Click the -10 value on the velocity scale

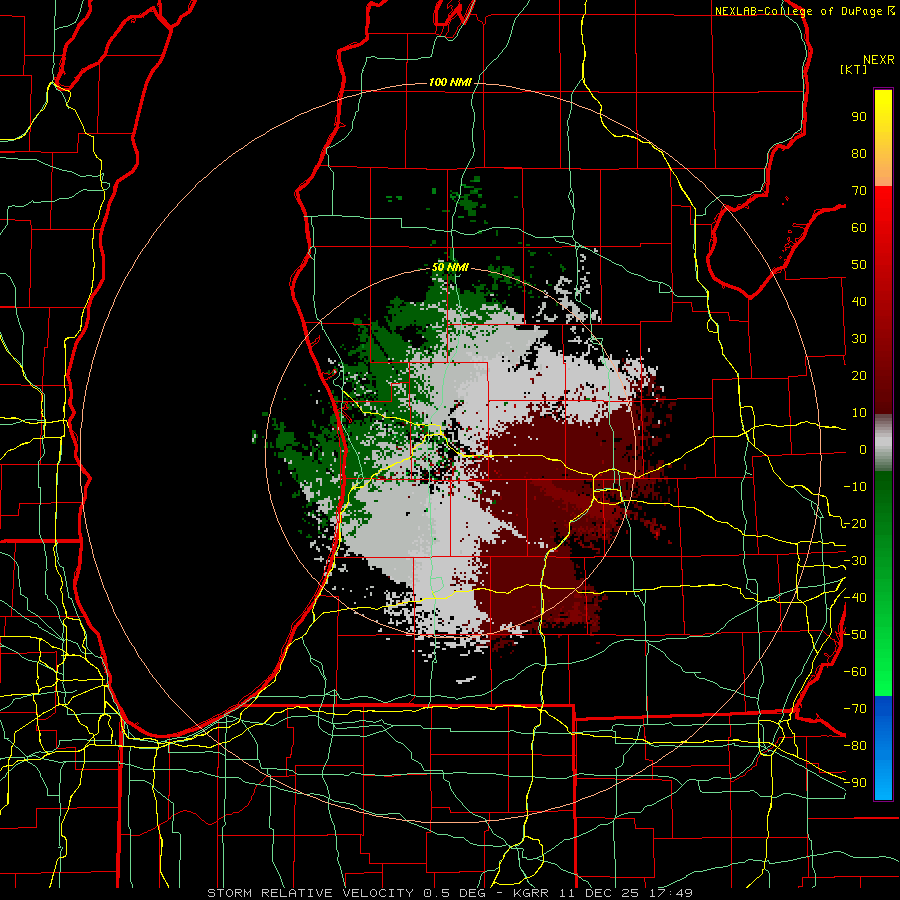(x=855, y=487)
